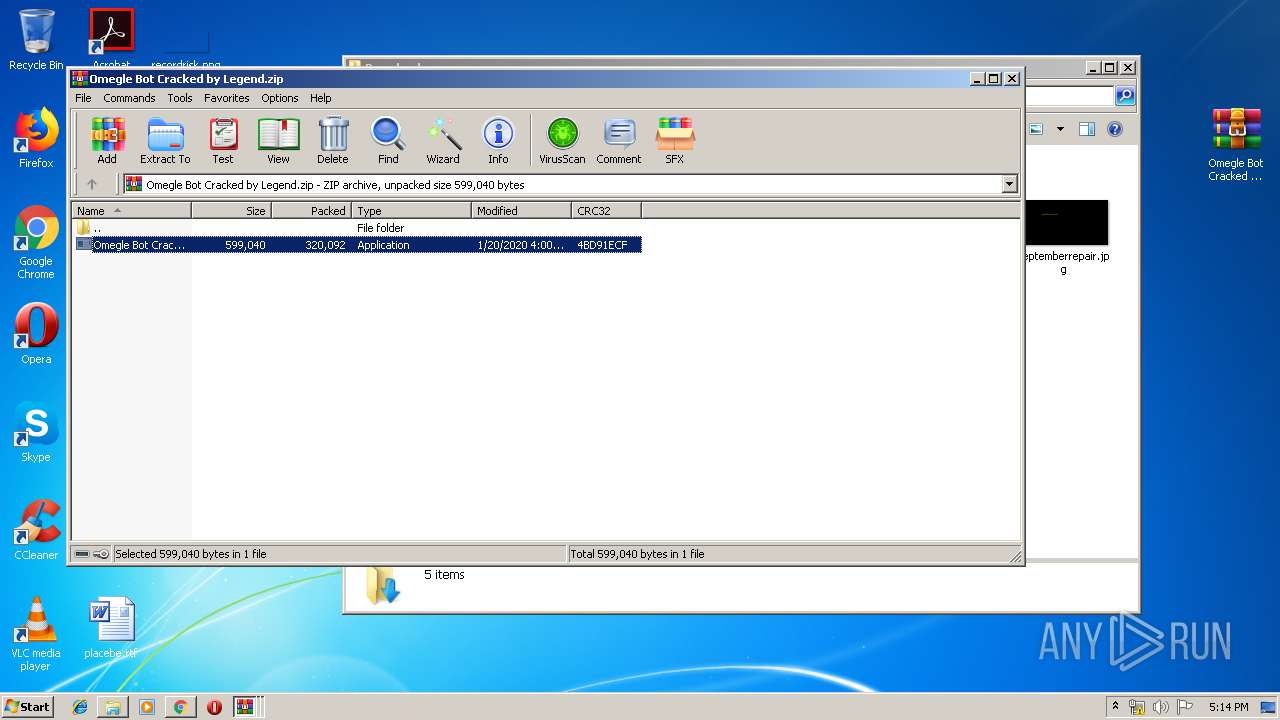
Task: Show hidden tray icons arrow
Action: pyautogui.click(x=1115, y=707)
